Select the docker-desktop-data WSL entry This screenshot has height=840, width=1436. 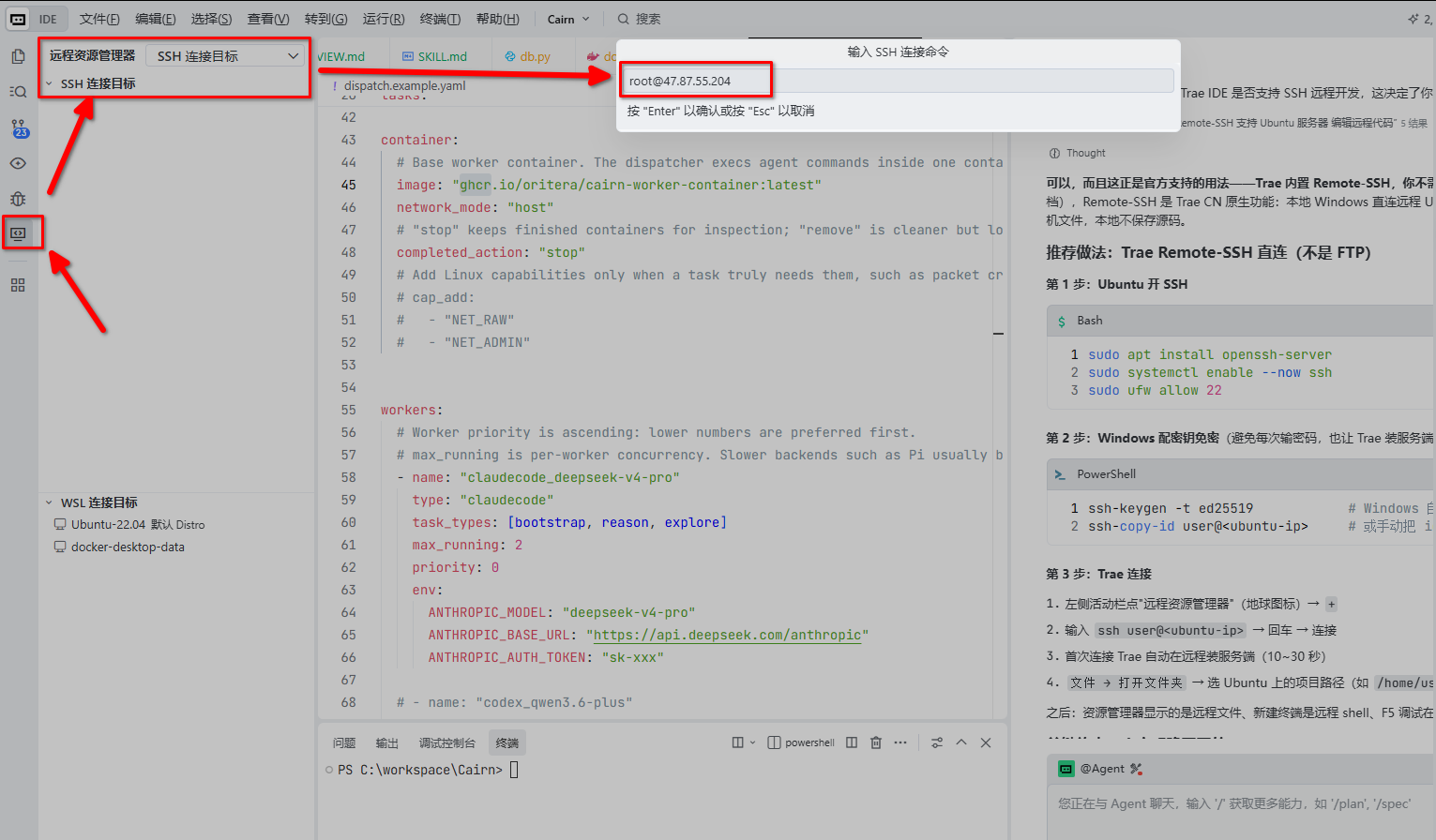click(128, 547)
